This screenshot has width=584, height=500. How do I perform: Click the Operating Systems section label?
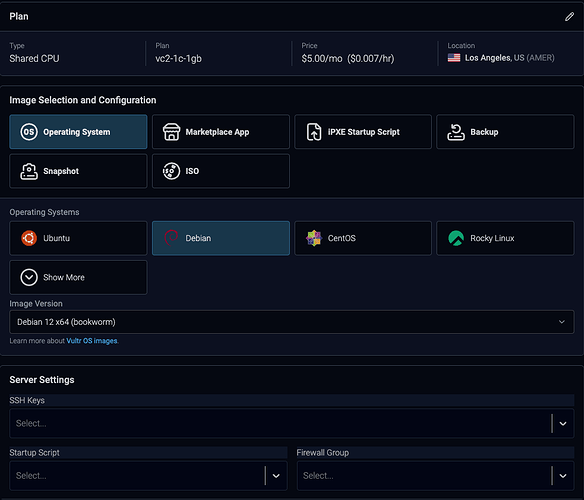[44, 212]
